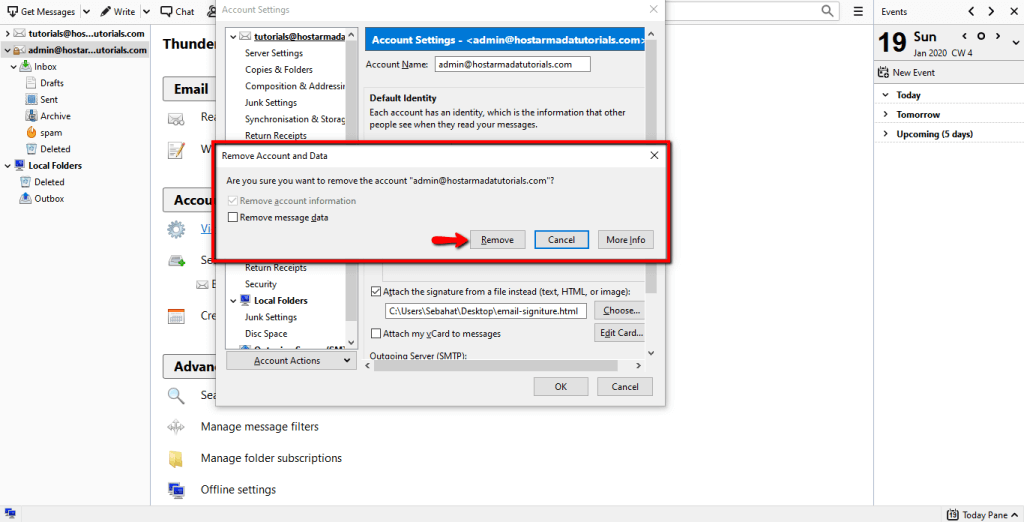The width and height of the screenshot is (1024, 522).
Task: Close the Remove Account and Data dialog
Action: click(x=654, y=155)
